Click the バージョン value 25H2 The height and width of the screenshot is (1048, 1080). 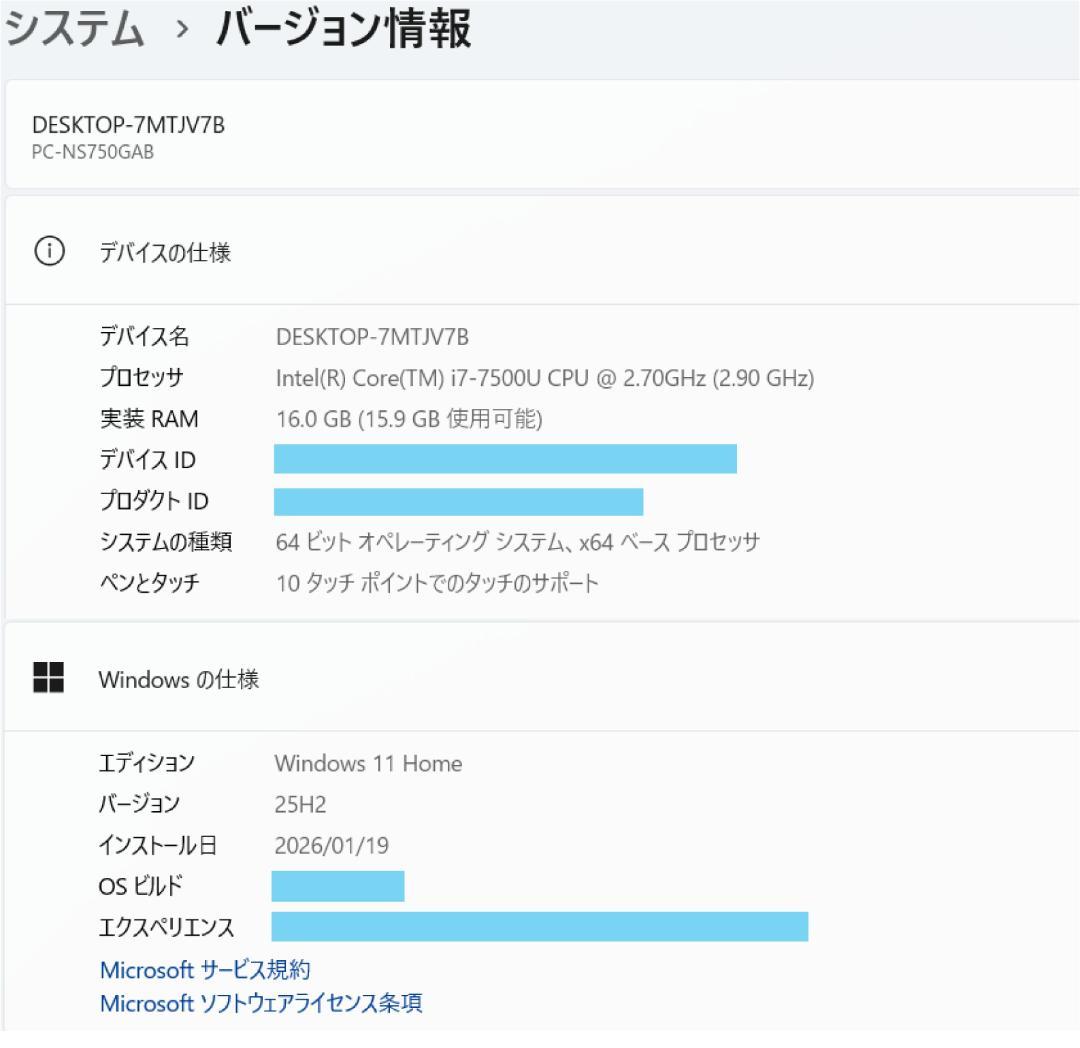coord(294,804)
